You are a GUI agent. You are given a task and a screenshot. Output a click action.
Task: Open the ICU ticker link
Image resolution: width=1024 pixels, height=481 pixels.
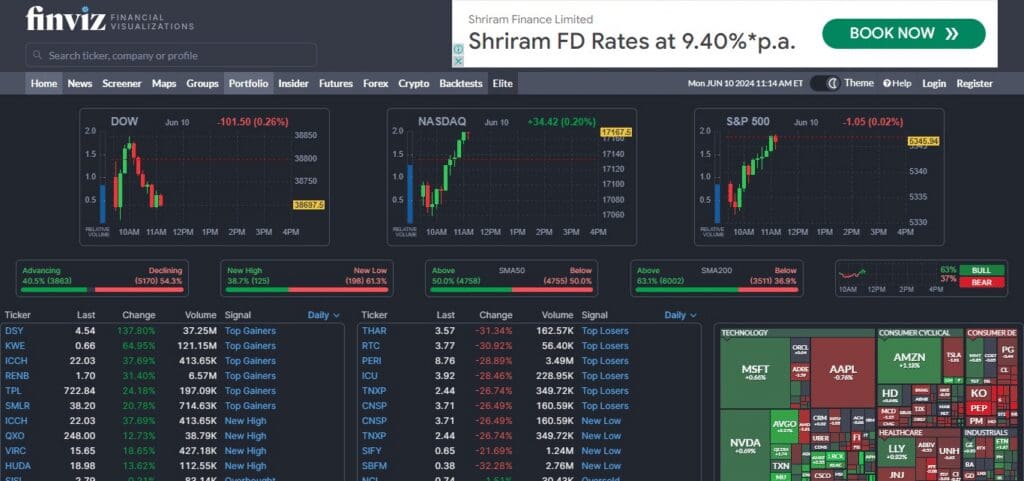[370, 376]
